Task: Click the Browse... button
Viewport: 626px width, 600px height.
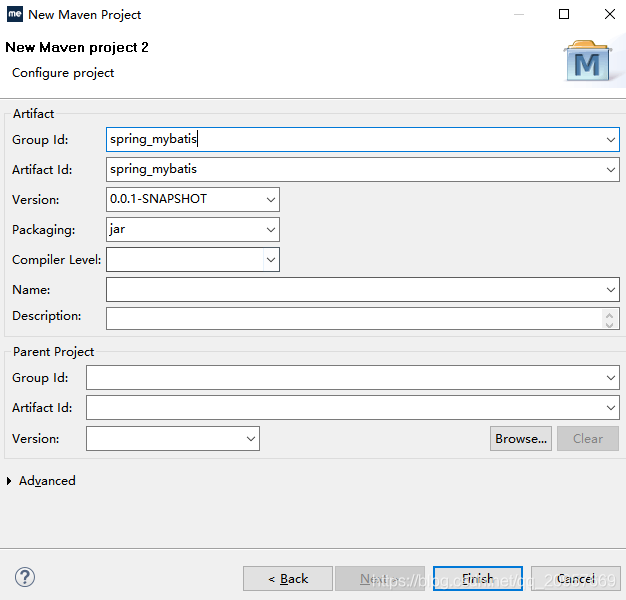Action: (x=521, y=439)
